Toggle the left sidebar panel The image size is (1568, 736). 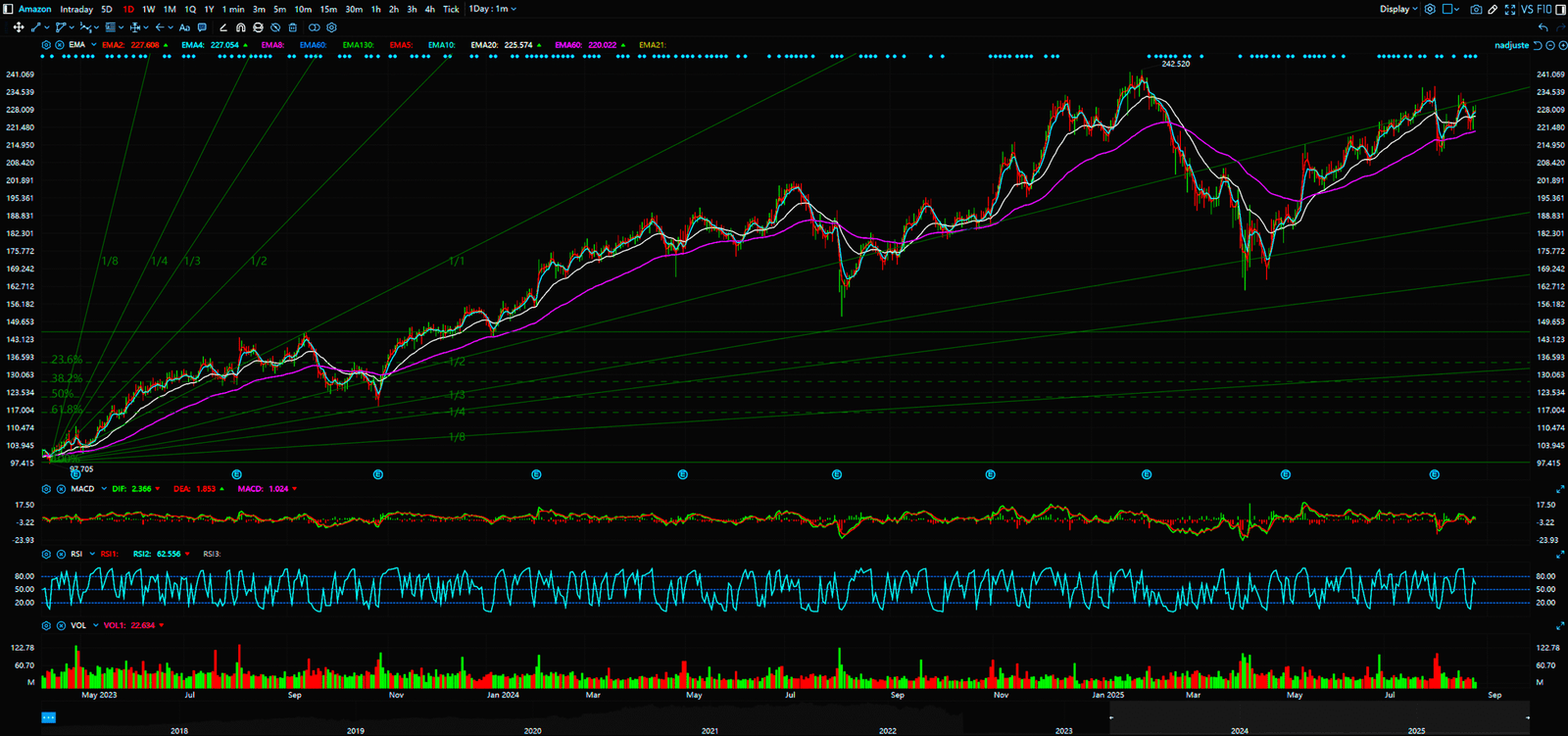9,9
